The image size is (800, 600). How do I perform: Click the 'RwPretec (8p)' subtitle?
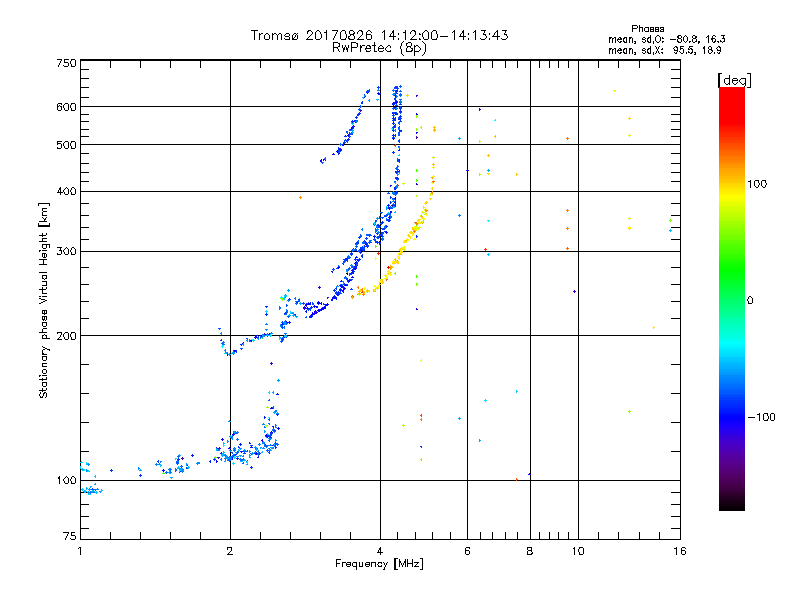tap(379, 48)
